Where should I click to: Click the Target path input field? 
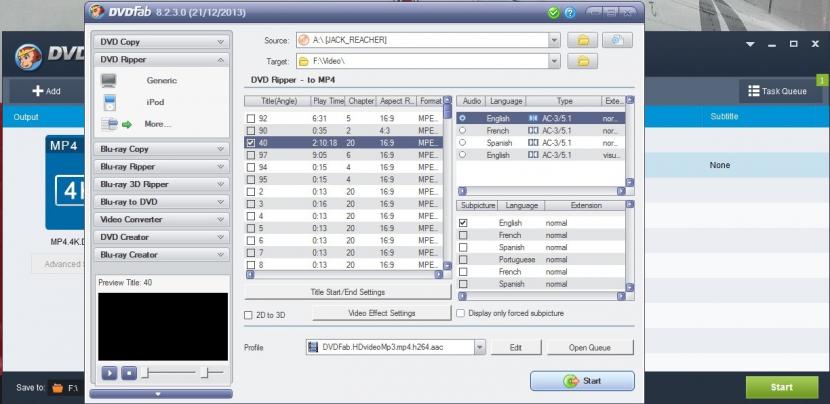click(x=422, y=61)
